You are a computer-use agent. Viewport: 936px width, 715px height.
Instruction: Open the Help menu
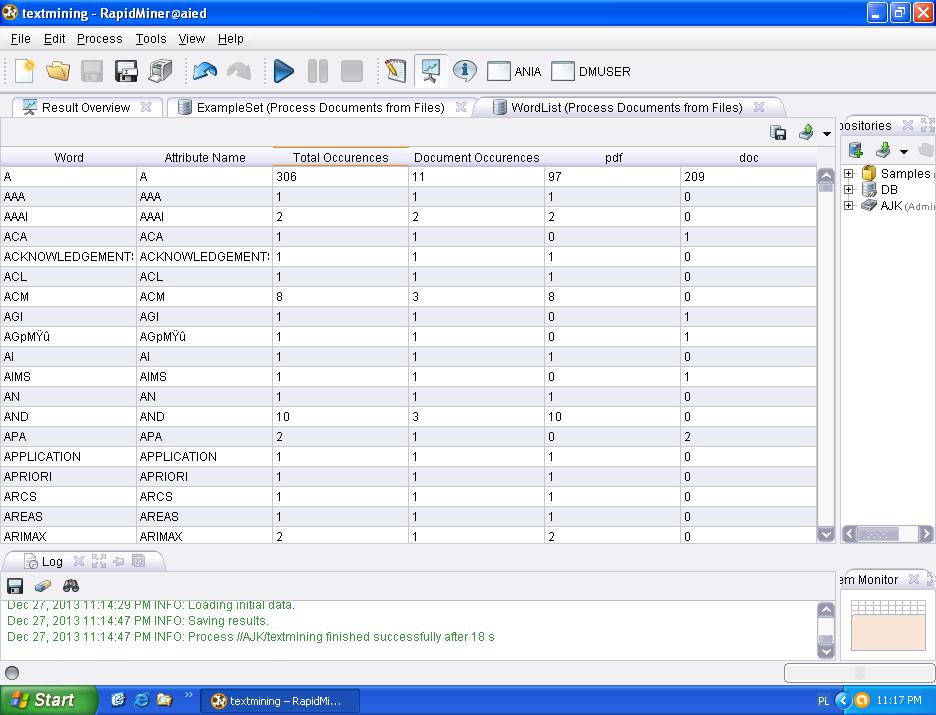click(230, 39)
